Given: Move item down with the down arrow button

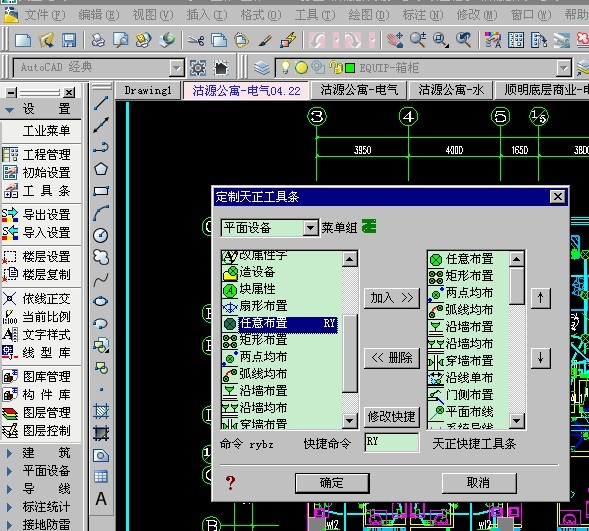Looking at the screenshot, I should (541, 358).
